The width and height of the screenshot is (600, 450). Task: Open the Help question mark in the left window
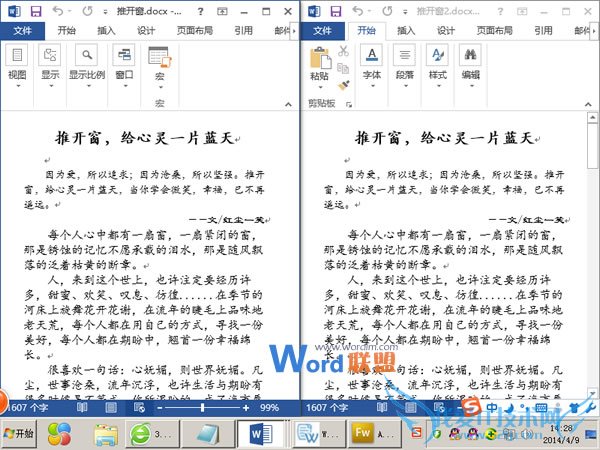tap(201, 11)
